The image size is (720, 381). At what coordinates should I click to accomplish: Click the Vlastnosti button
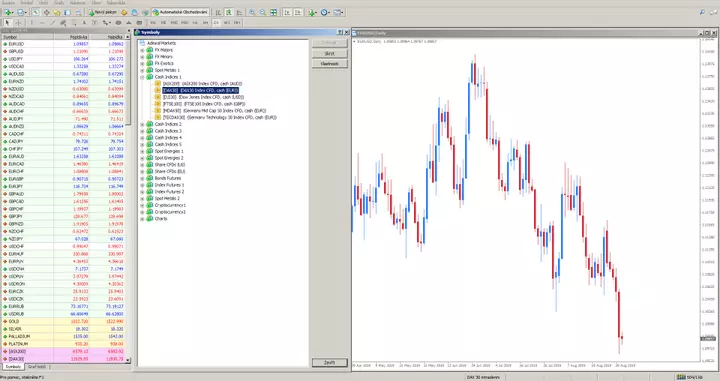coord(330,64)
